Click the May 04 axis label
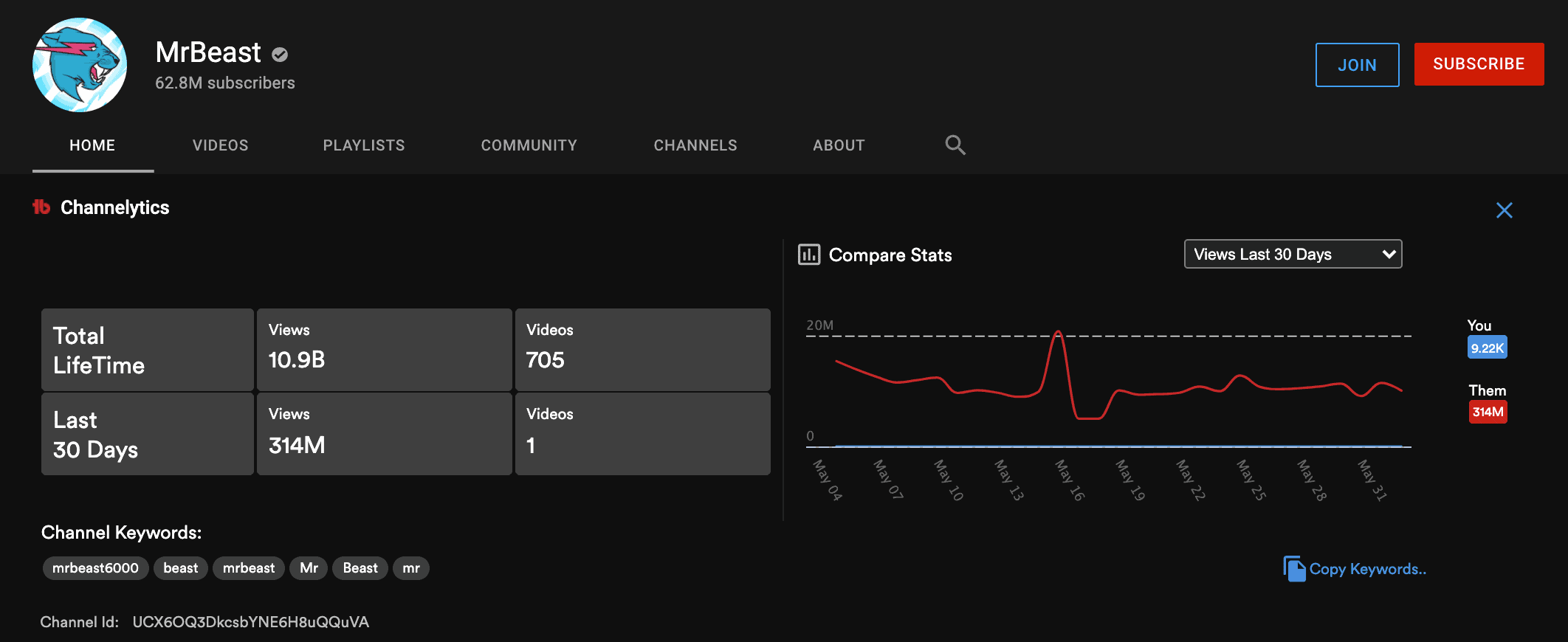1568x642 pixels. coord(828,480)
